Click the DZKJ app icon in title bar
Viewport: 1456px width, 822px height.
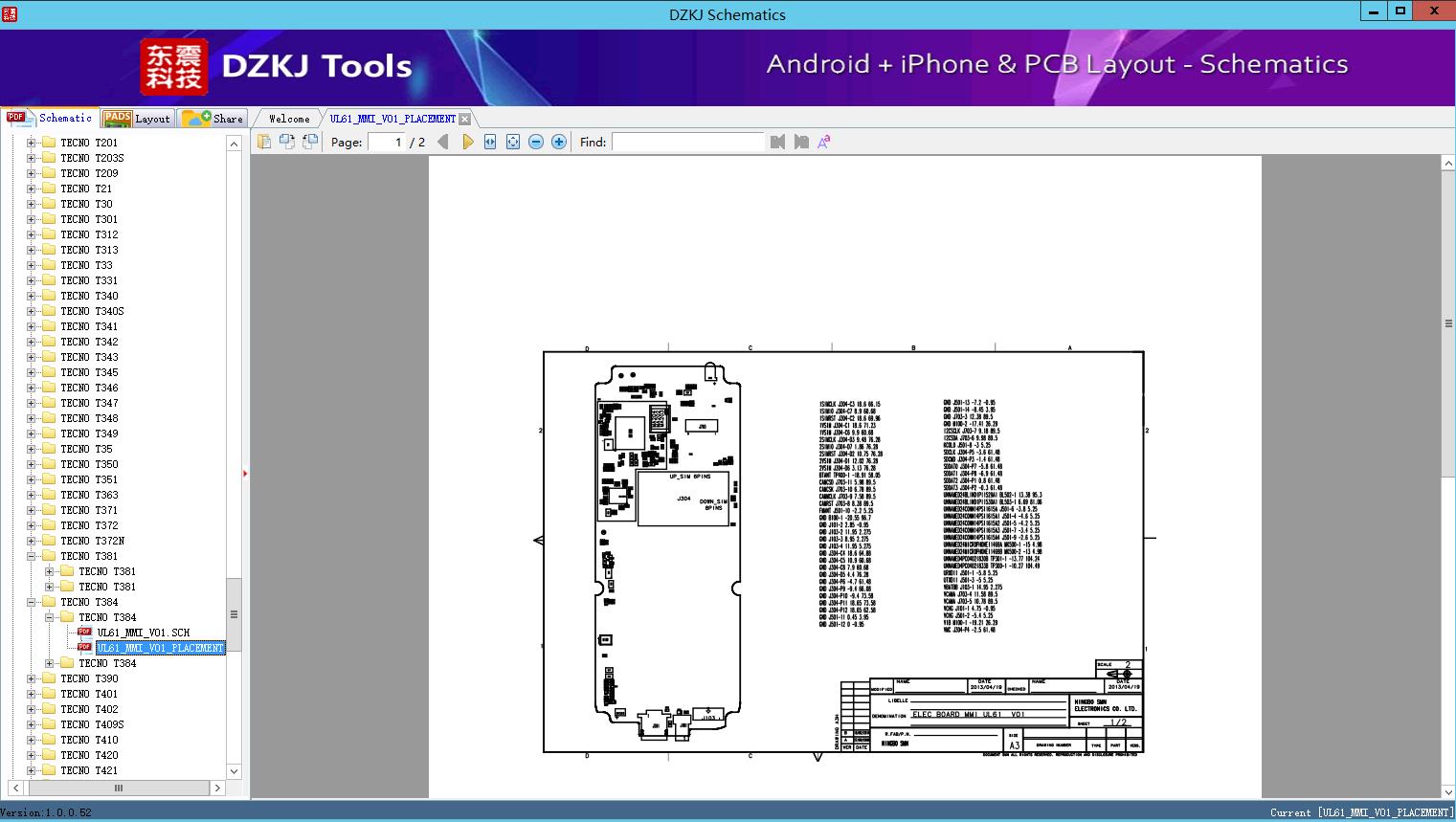coord(10,13)
